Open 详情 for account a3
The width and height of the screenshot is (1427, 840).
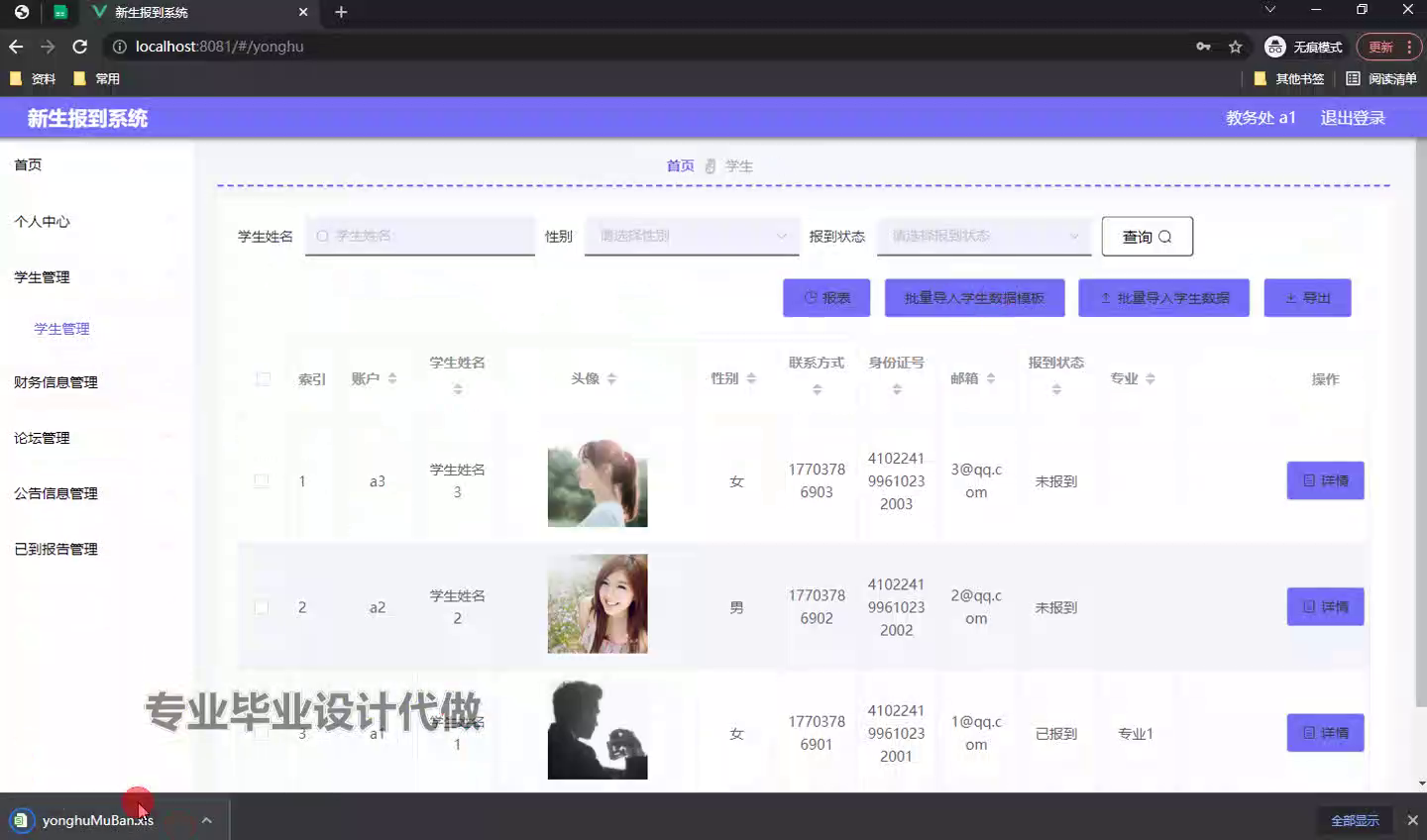pyautogui.click(x=1325, y=480)
